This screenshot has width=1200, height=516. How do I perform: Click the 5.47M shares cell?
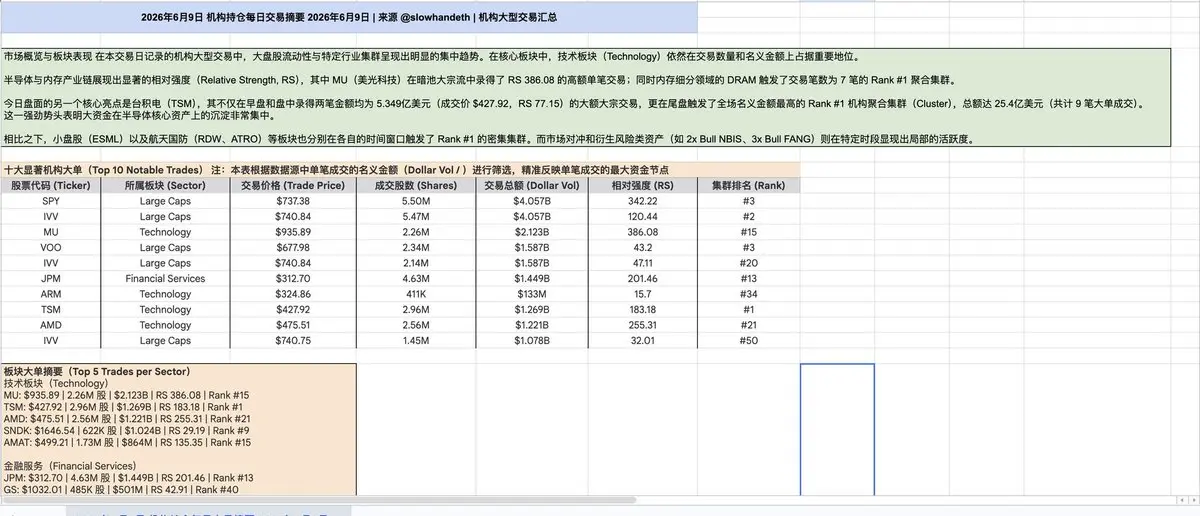415,216
